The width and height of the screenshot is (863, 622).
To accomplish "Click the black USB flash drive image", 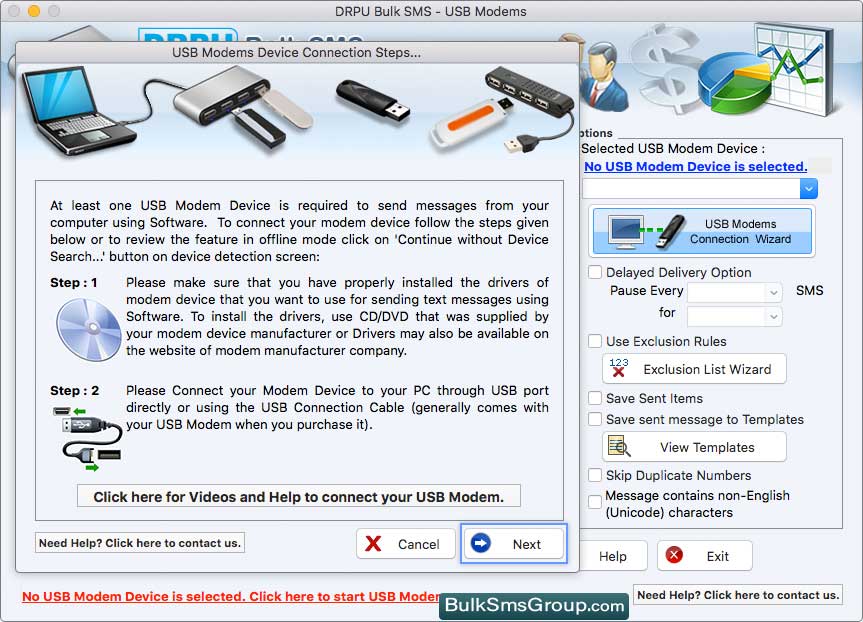I will coord(373,102).
